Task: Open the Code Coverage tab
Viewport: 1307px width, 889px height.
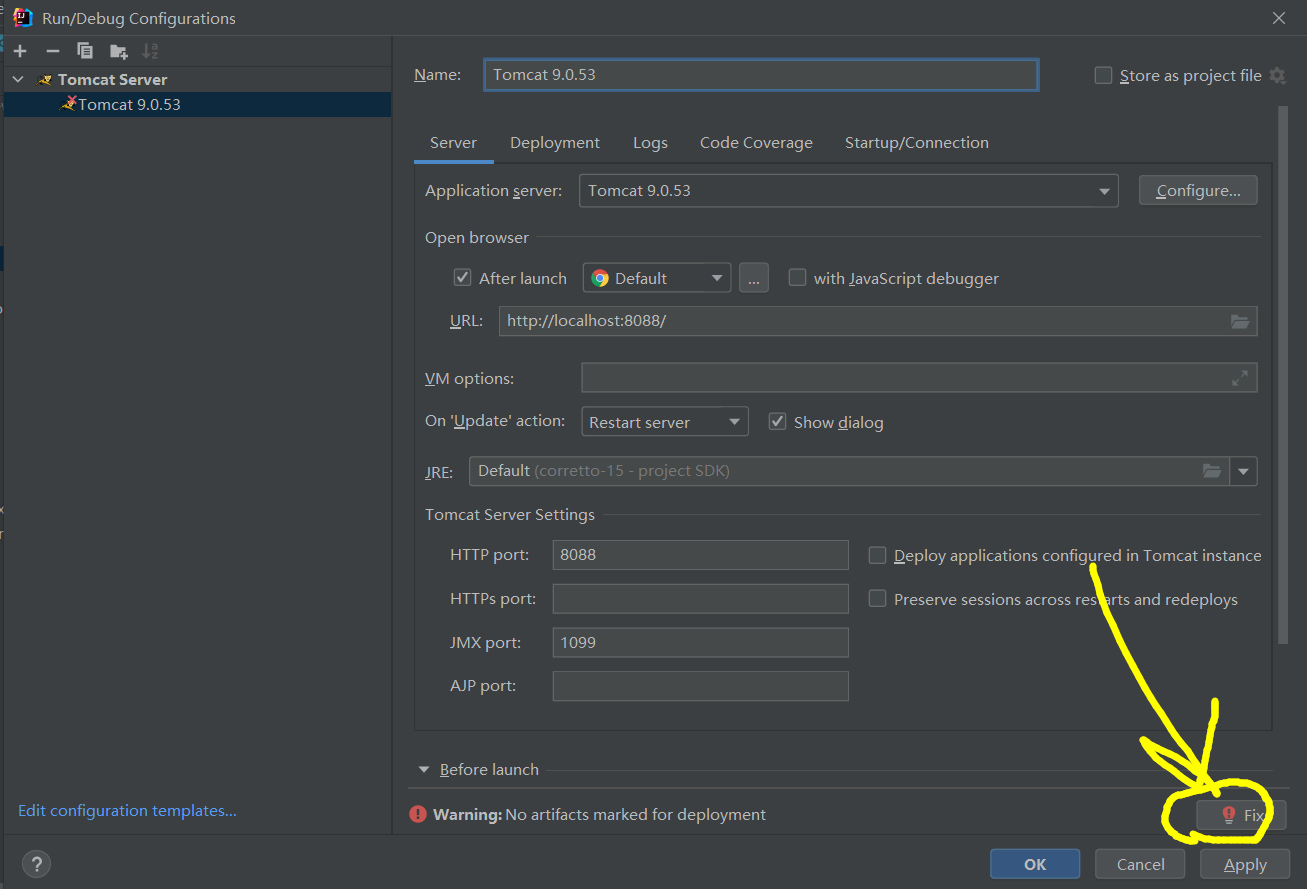Action: (756, 143)
